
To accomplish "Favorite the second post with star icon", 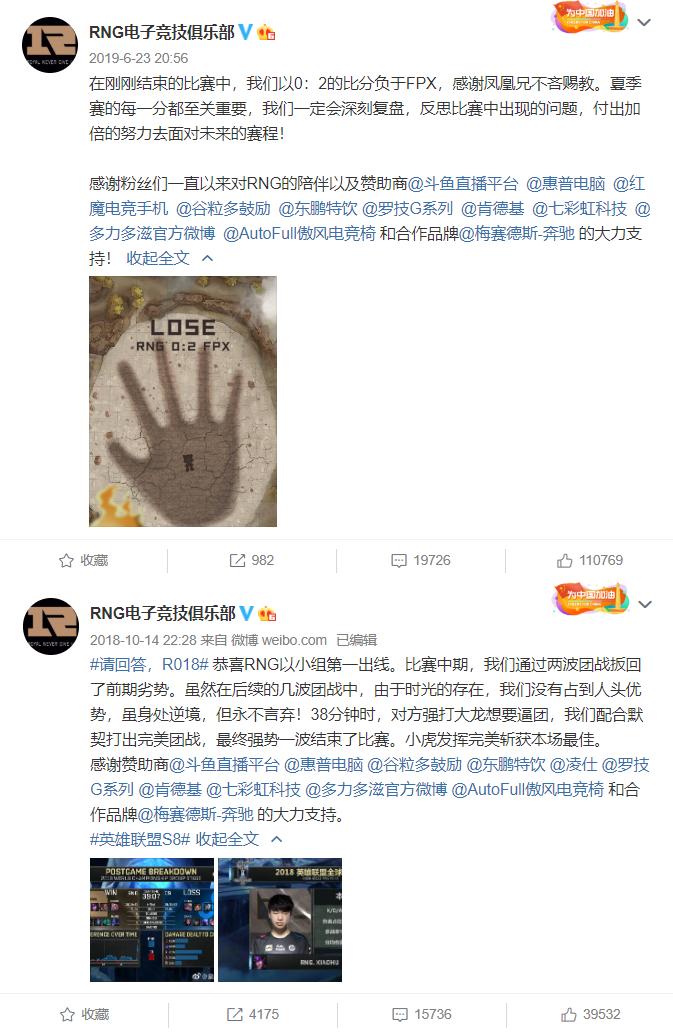I will coord(84,1014).
